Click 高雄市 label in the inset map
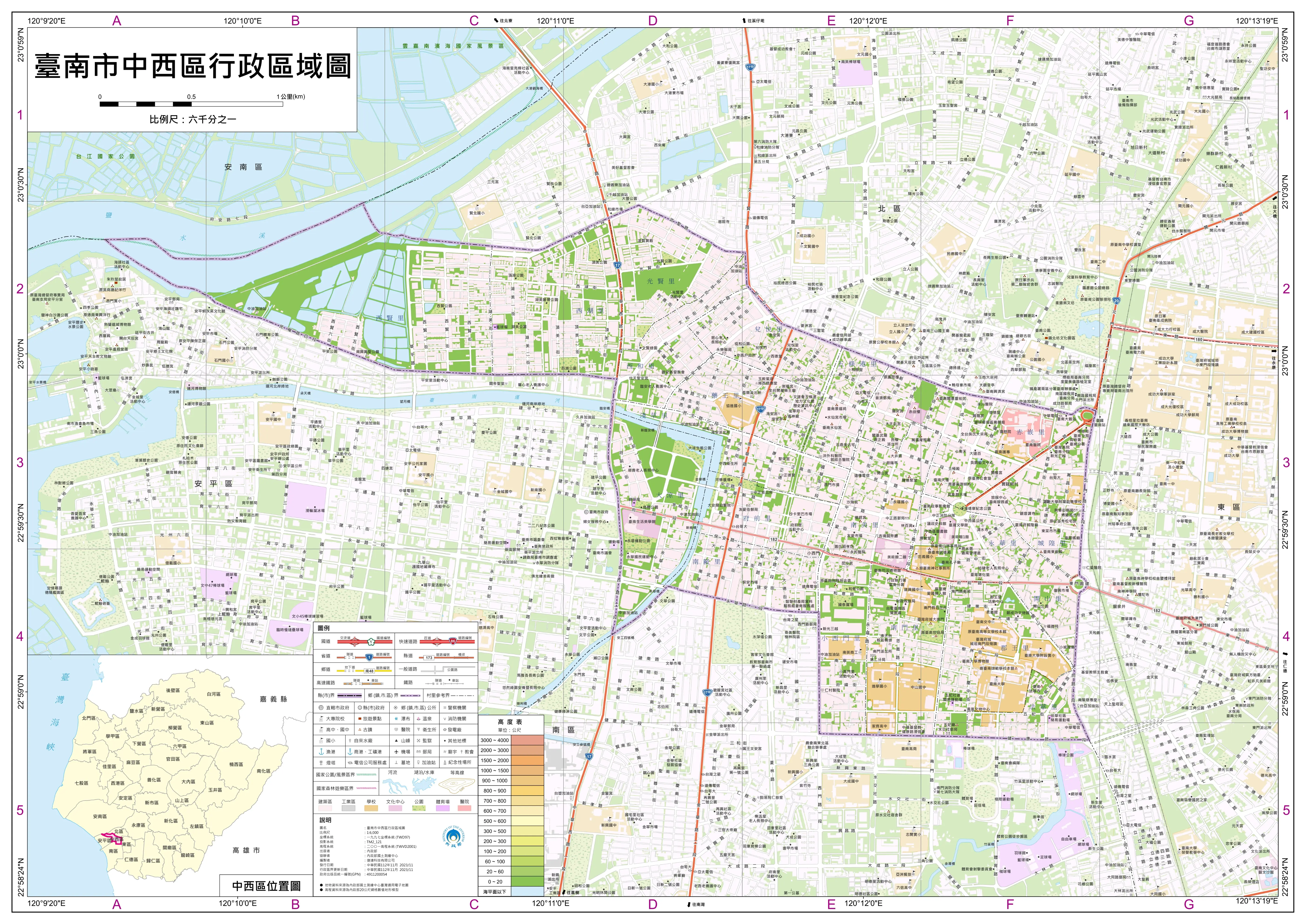 click(x=246, y=850)
